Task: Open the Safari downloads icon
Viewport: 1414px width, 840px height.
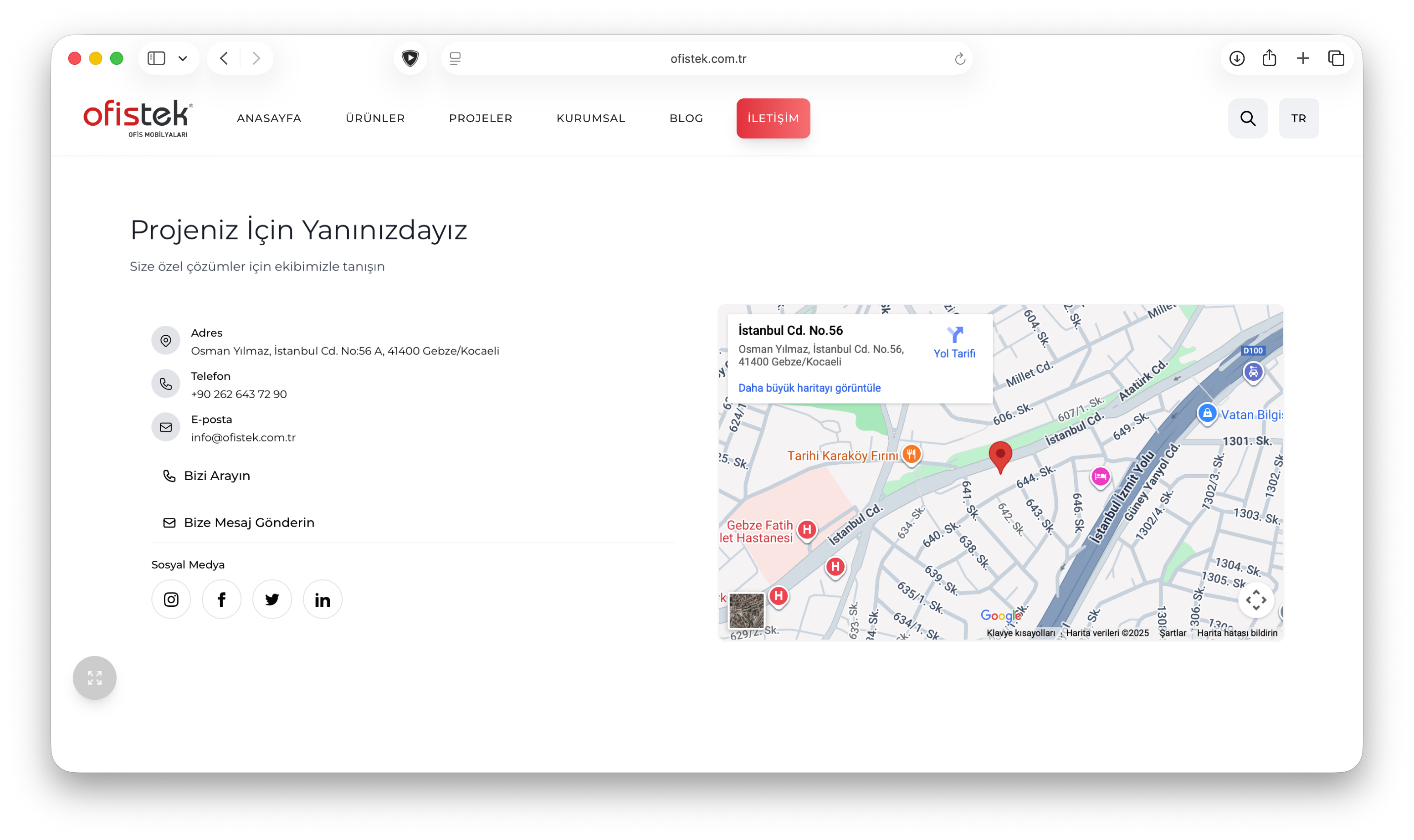Action: [x=1236, y=58]
